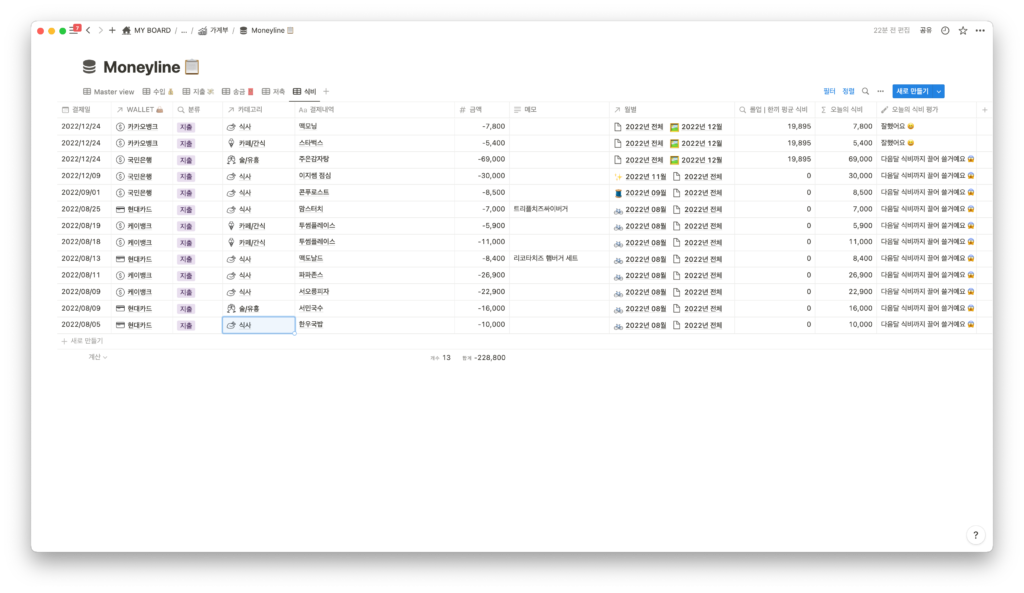1024x593 pixels.
Task: Switch to the 저축 tab
Action: 273,92
